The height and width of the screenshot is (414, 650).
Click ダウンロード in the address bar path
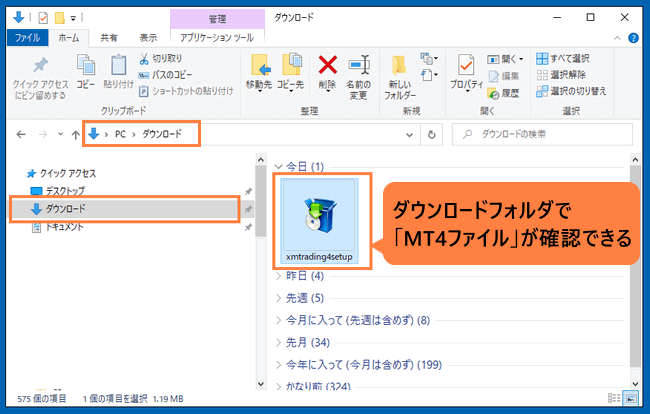(x=162, y=134)
